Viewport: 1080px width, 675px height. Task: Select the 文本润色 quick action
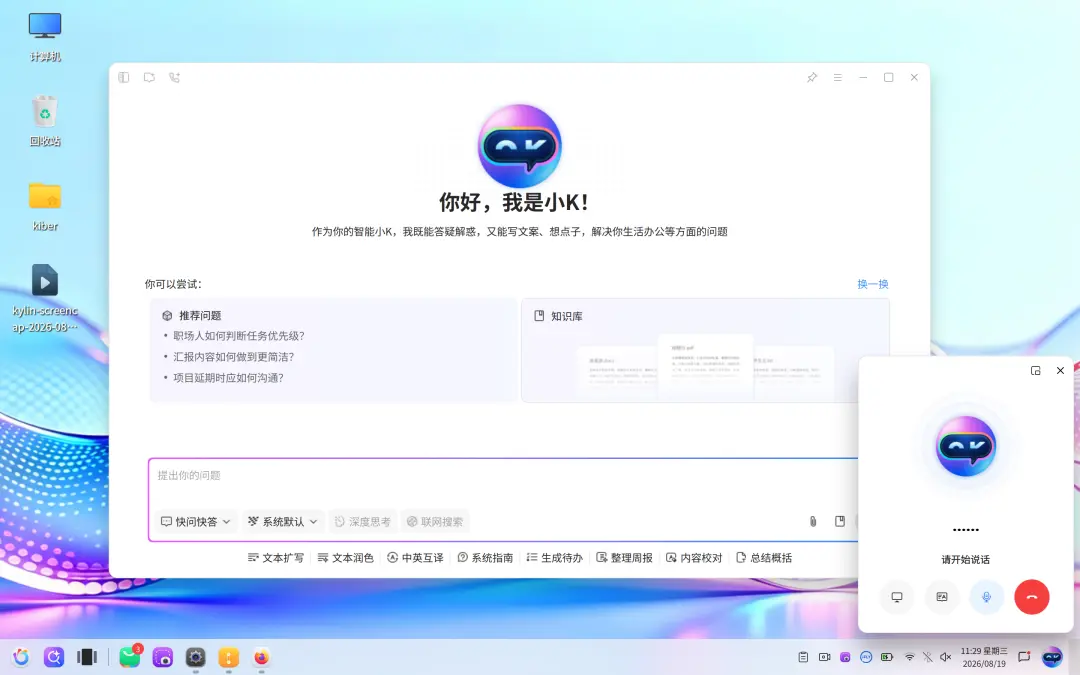pos(345,557)
